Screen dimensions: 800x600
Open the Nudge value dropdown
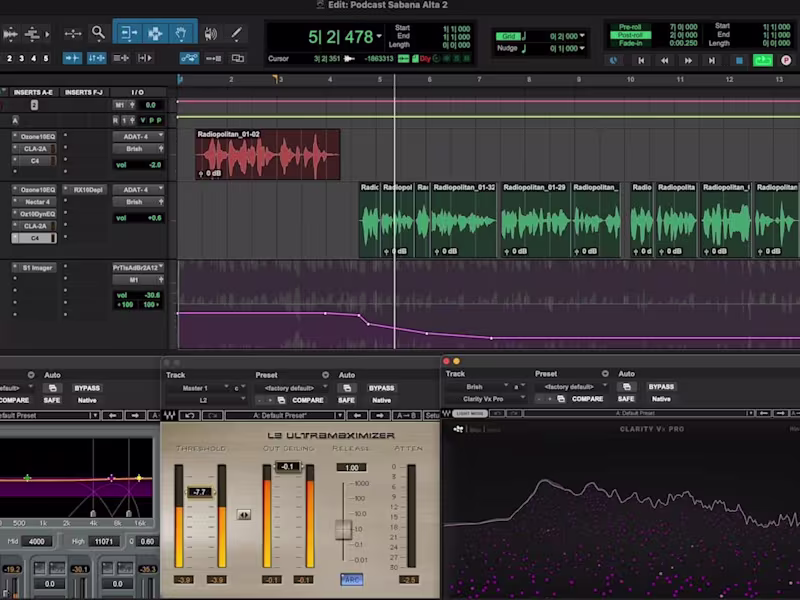pos(582,48)
